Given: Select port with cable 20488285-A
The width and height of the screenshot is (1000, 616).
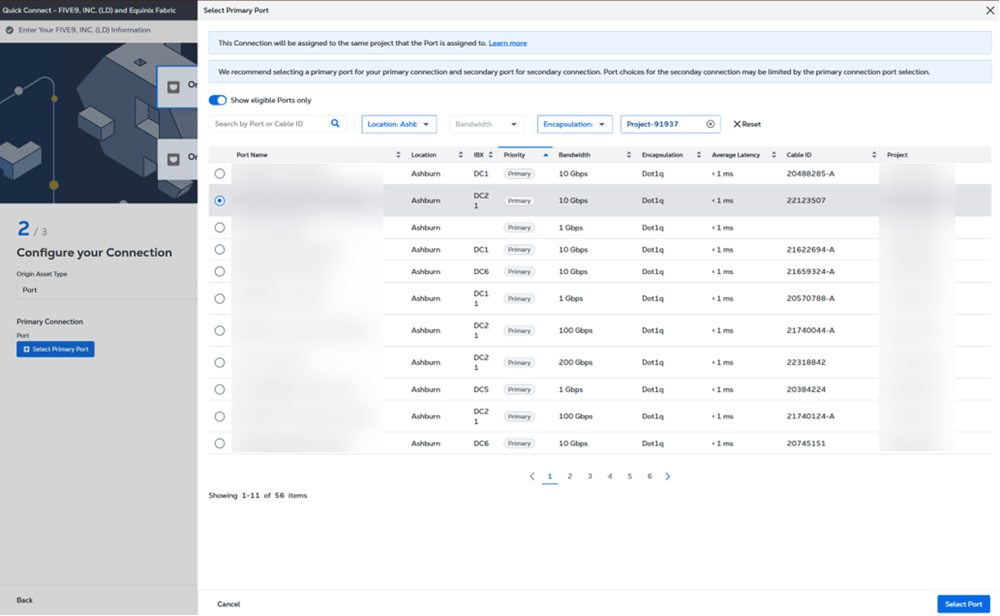Looking at the screenshot, I should [x=219, y=173].
